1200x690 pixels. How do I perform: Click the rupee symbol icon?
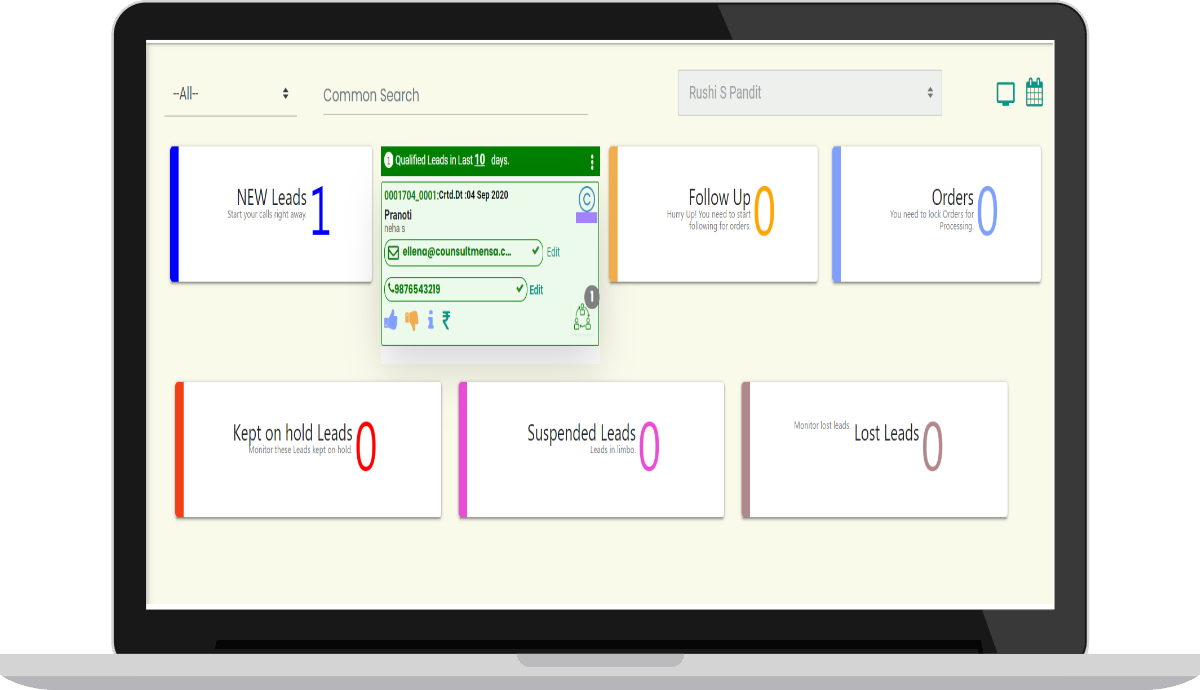[446, 320]
